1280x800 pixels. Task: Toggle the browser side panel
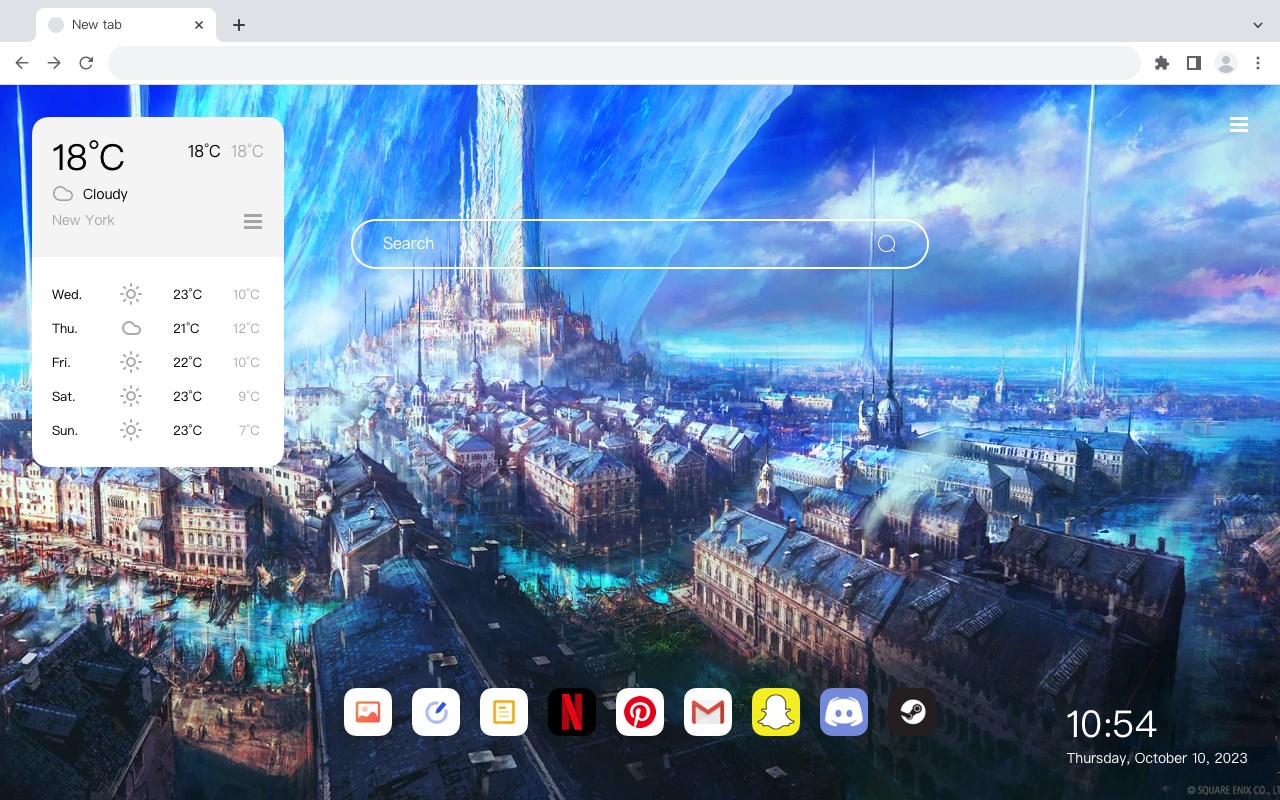(1193, 63)
